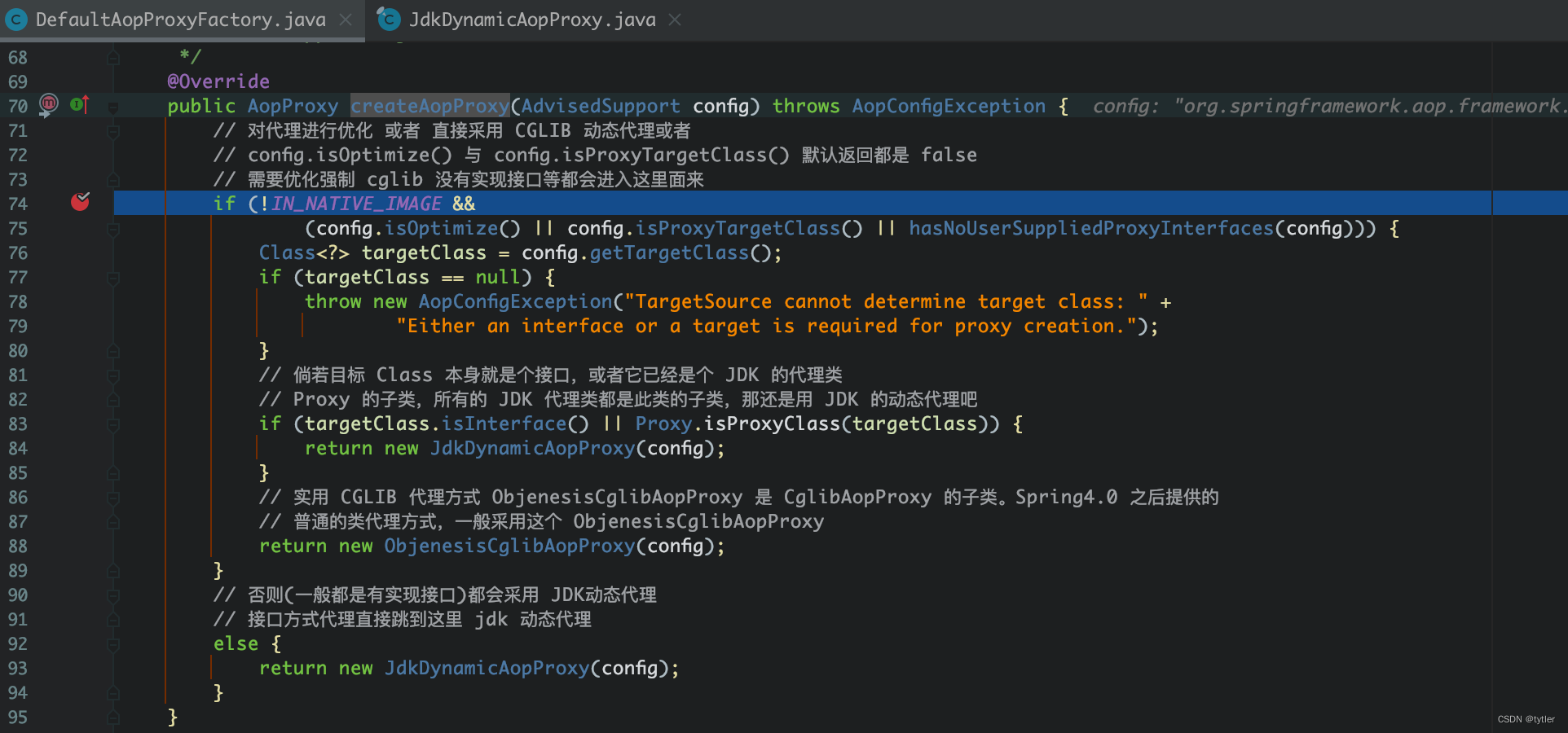The image size is (1568, 733).
Task: Switch to the DefaultAopProxyFactory.java tab
Action: [x=180, y=20]
